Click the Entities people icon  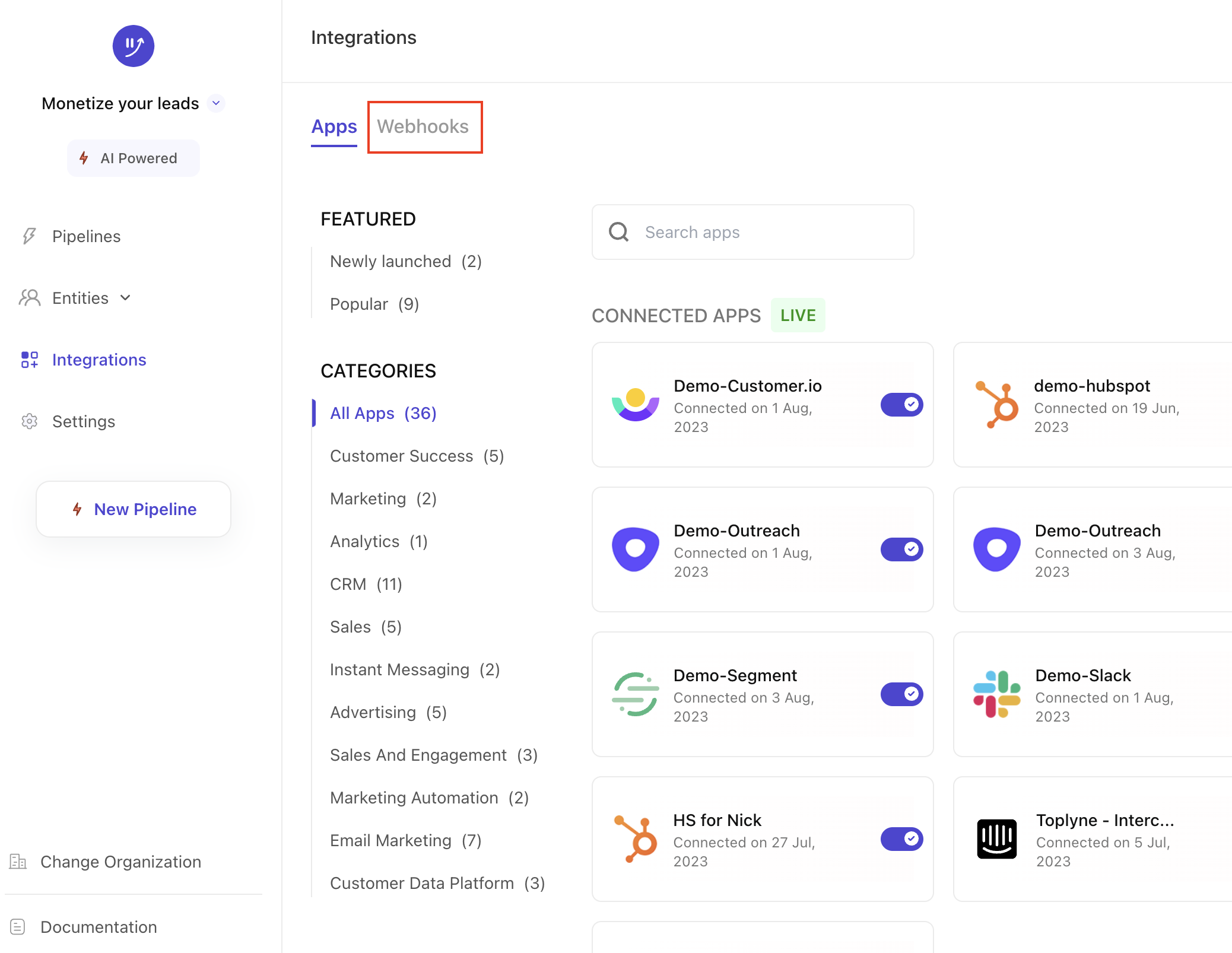[x=29, y=298]
